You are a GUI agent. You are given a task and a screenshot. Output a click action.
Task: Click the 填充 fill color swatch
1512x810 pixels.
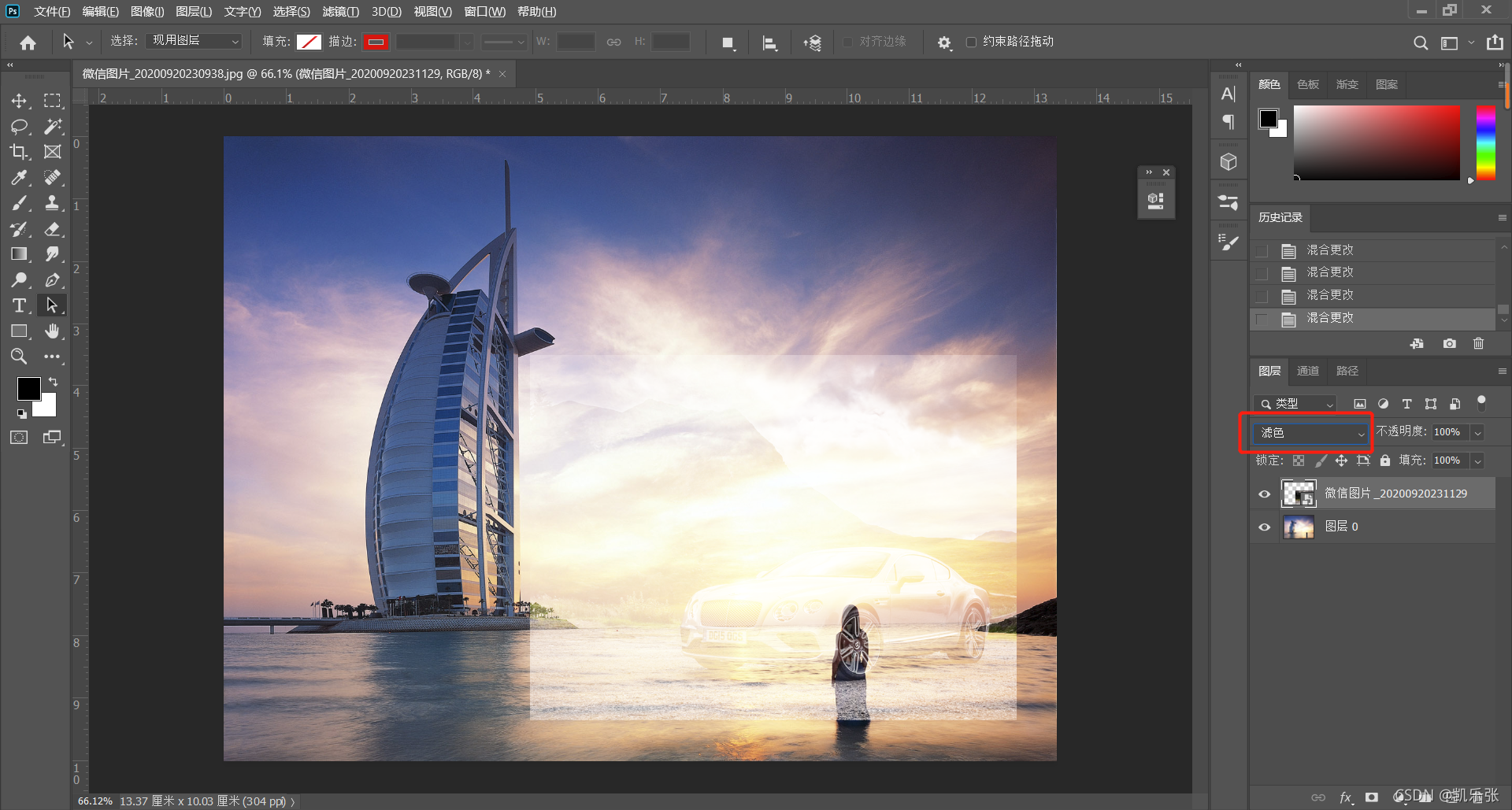(309, 42)
